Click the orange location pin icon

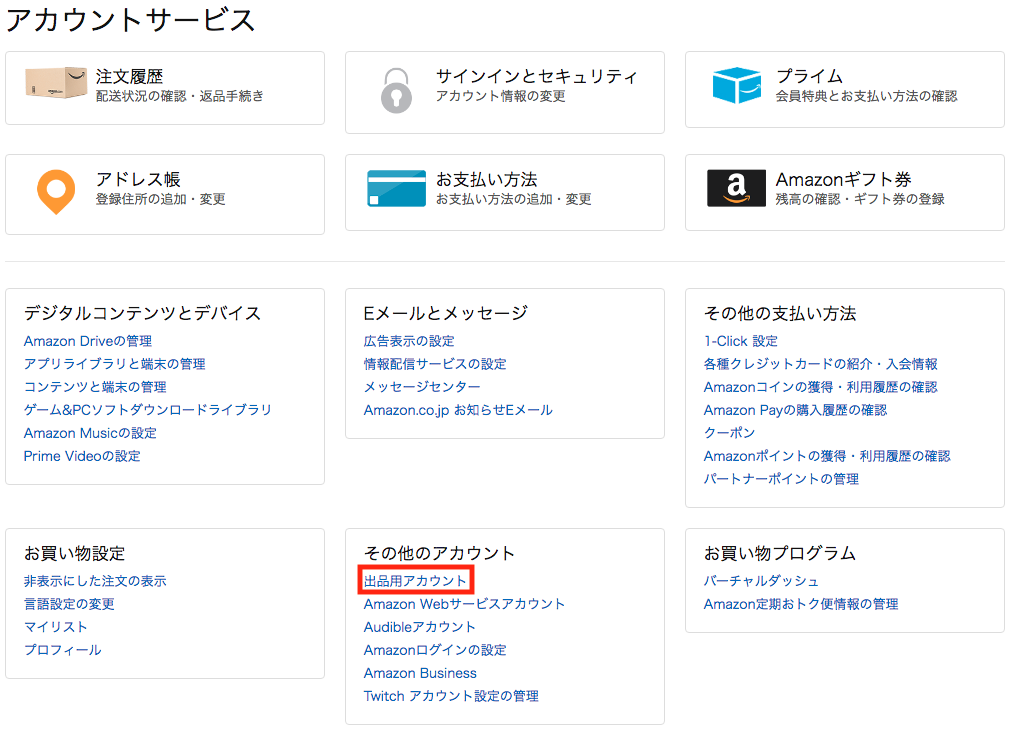tap(56, 192)
